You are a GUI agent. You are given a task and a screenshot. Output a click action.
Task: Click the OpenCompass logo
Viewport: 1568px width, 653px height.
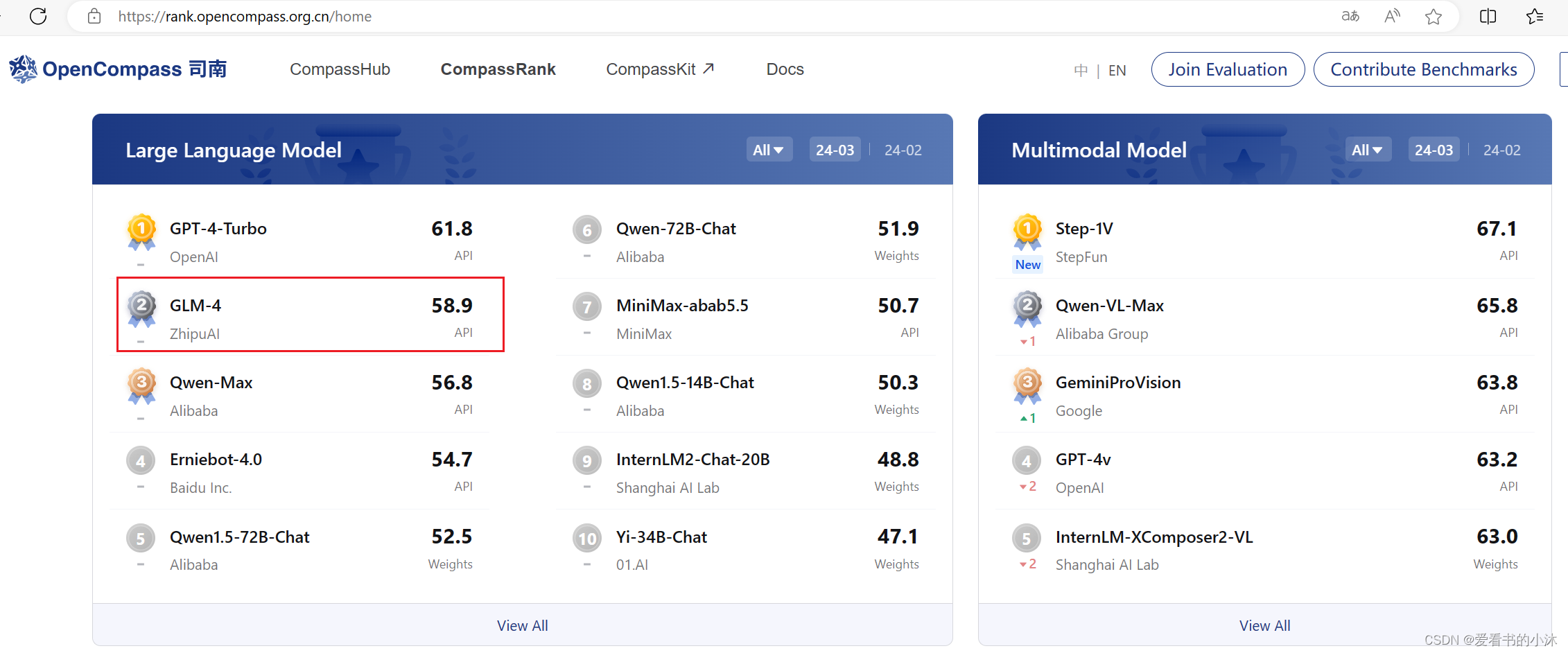coord(118,69)
